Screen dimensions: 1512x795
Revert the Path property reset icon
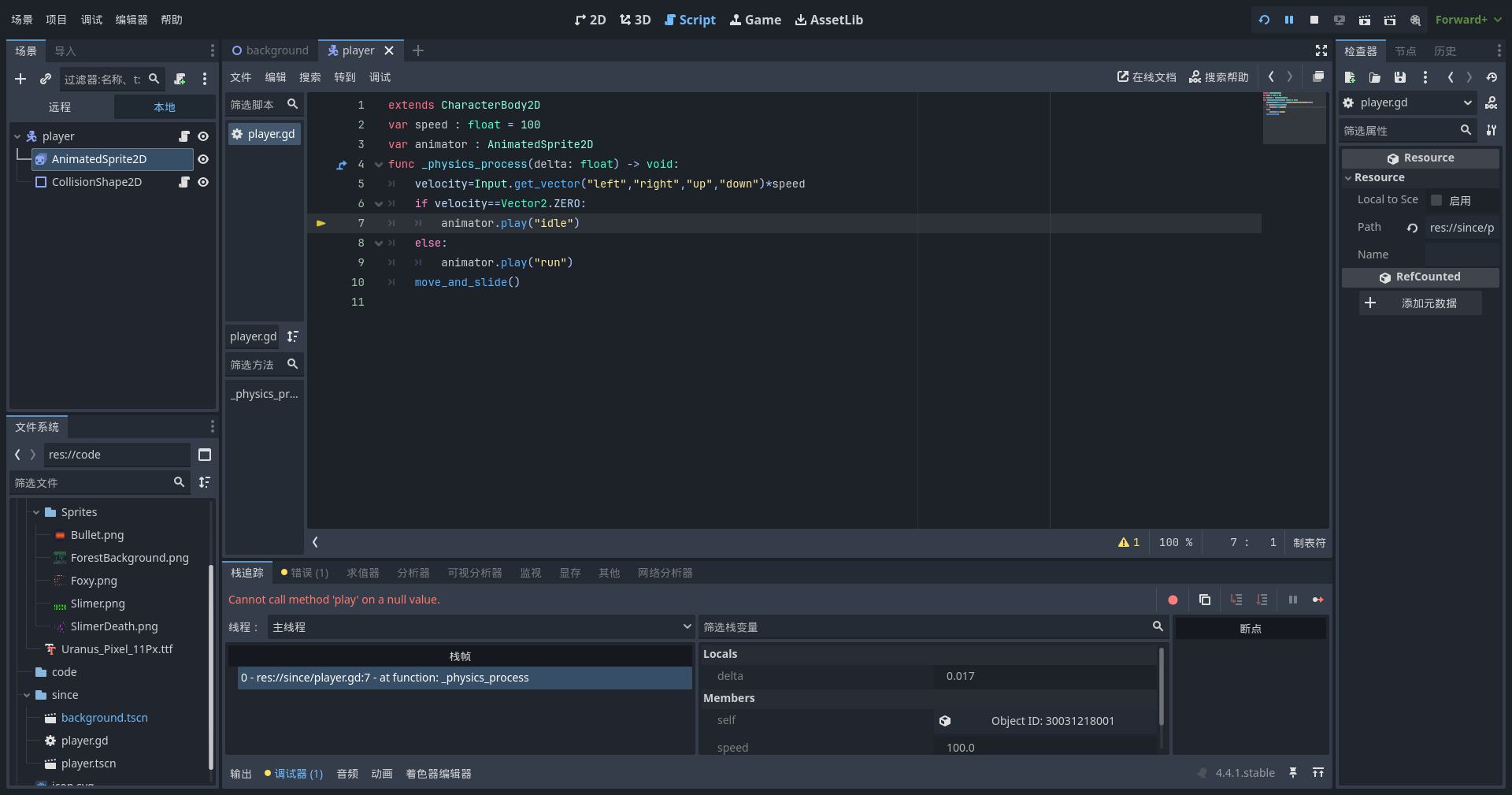point(1413,228)
